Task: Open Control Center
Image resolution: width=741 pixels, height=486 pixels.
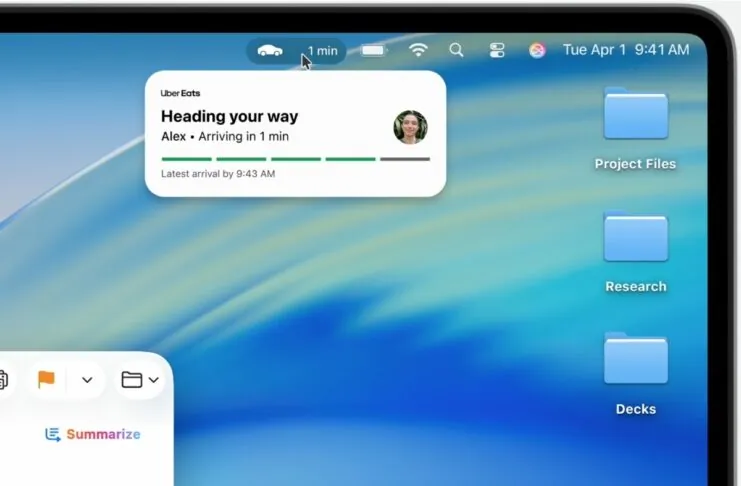Action: tap(497, 50)
